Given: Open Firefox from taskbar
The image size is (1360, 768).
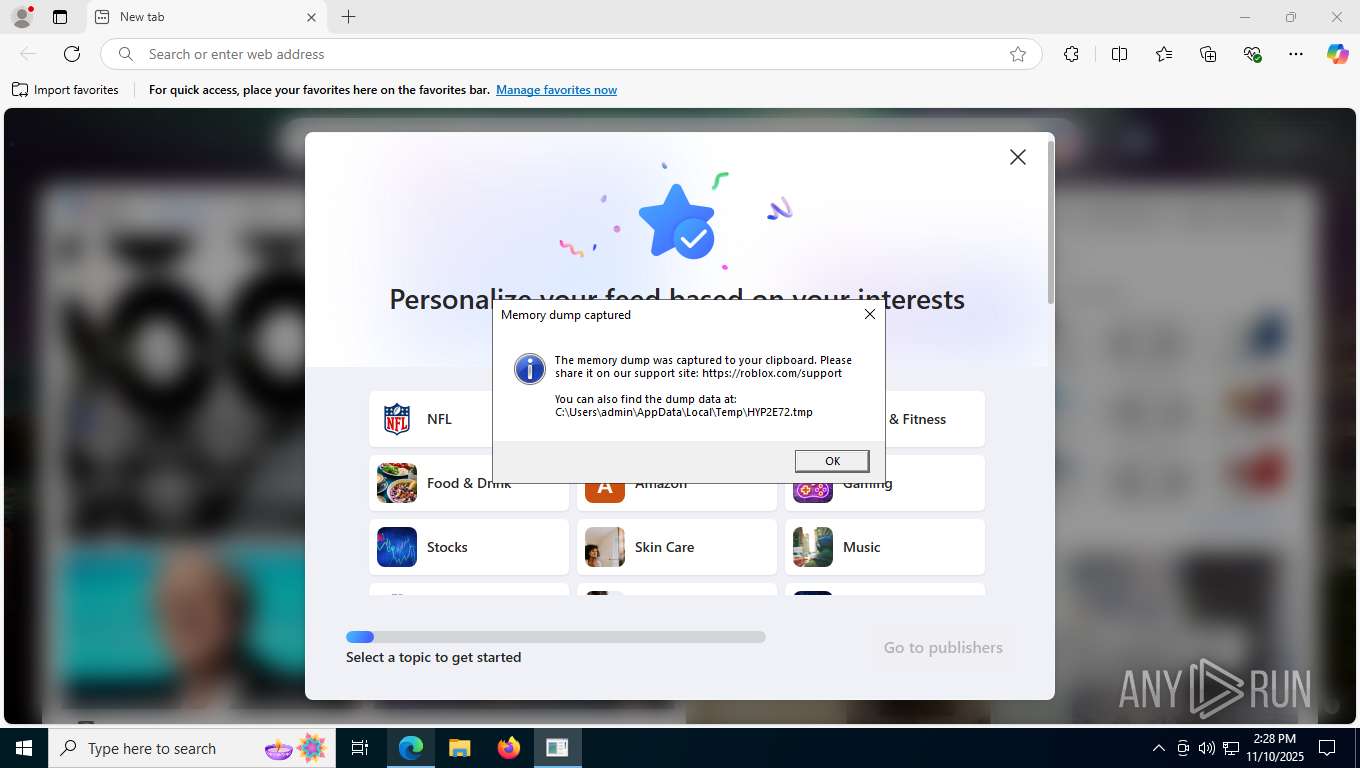Looking at the screenshot, I should pos(509,748).
